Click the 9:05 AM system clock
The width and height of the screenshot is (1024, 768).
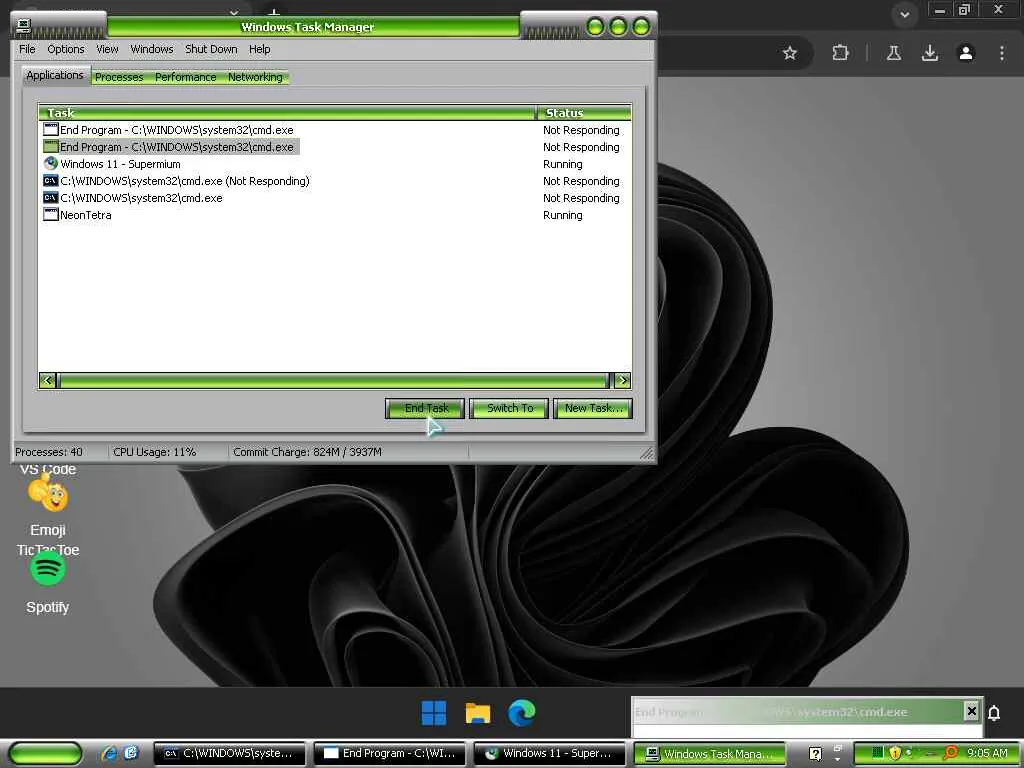(x=987, y=753)
